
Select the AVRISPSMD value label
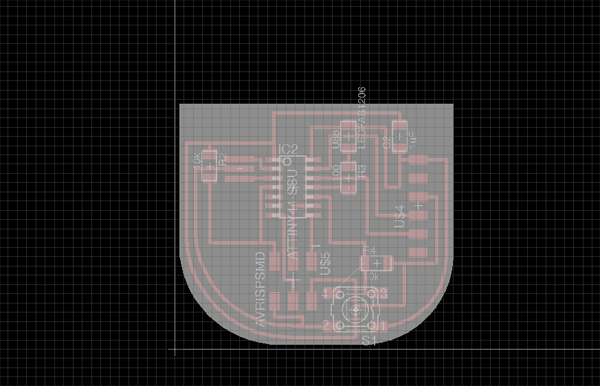pyautogui.click(x=260, y=289)
